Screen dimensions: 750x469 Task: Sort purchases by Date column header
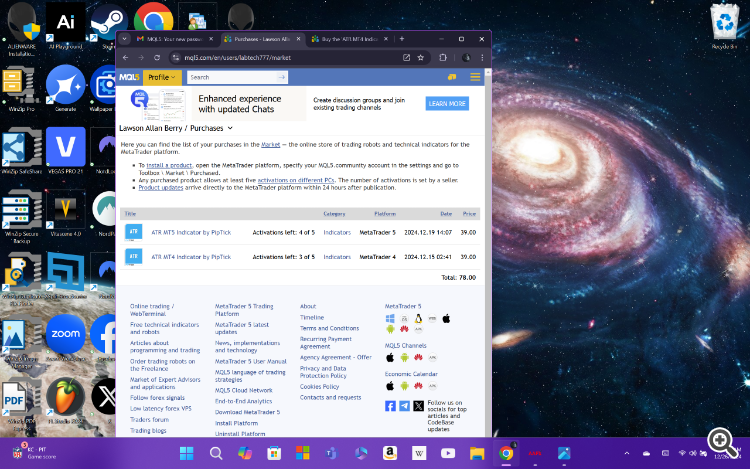pyautogui.click(x=446, y=214)
